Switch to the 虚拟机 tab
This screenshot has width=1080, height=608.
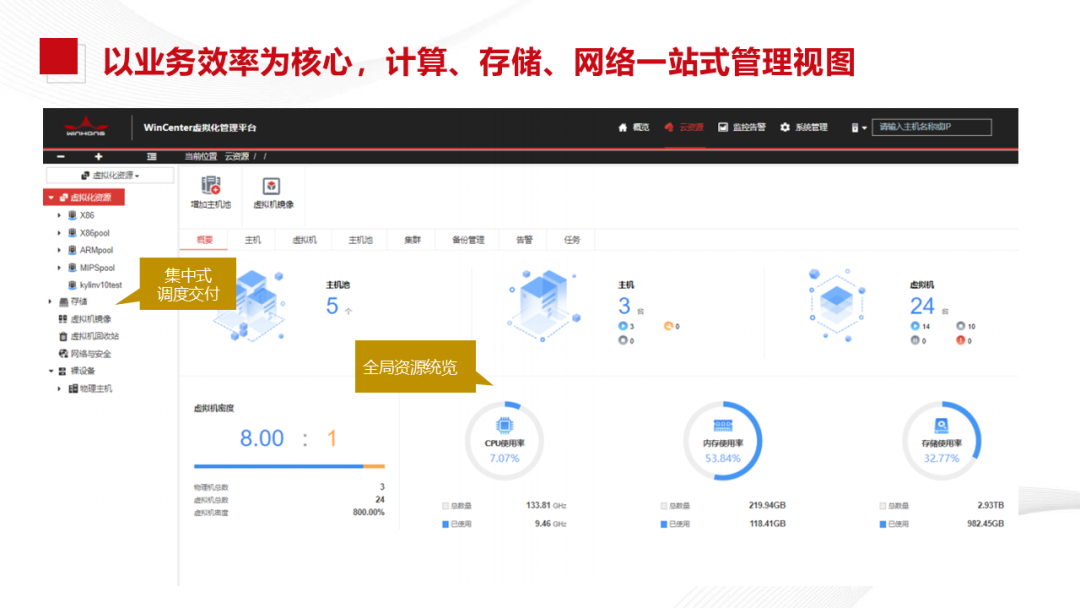coord(304,240)
